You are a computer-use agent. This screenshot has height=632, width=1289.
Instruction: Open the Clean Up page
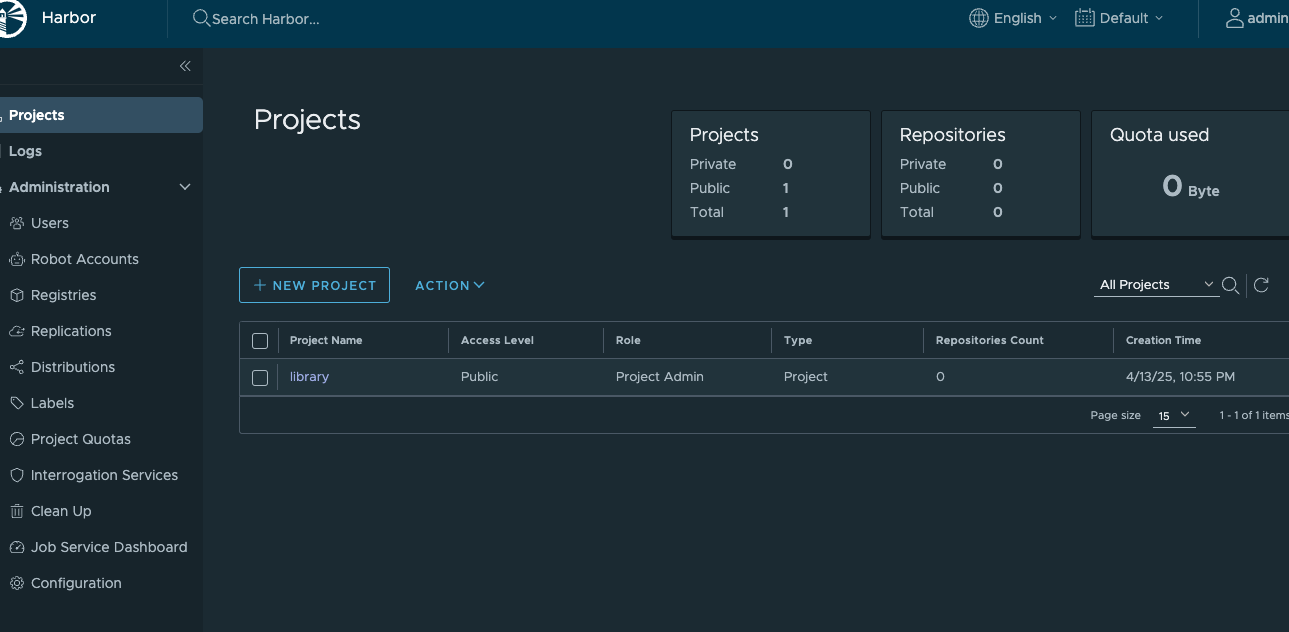click(x=61, y=511)
